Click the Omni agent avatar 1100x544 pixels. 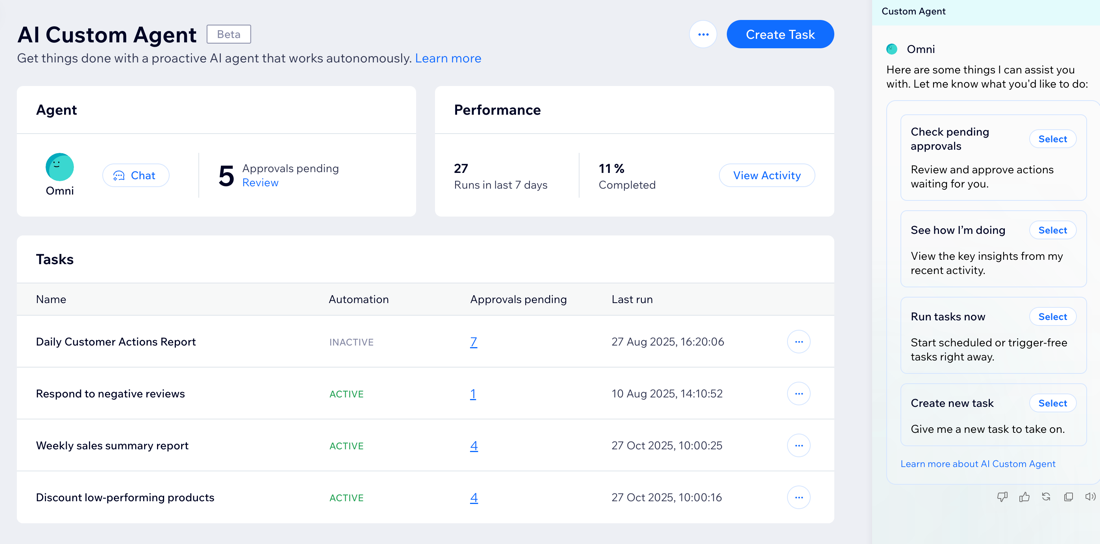click(60, 167)
